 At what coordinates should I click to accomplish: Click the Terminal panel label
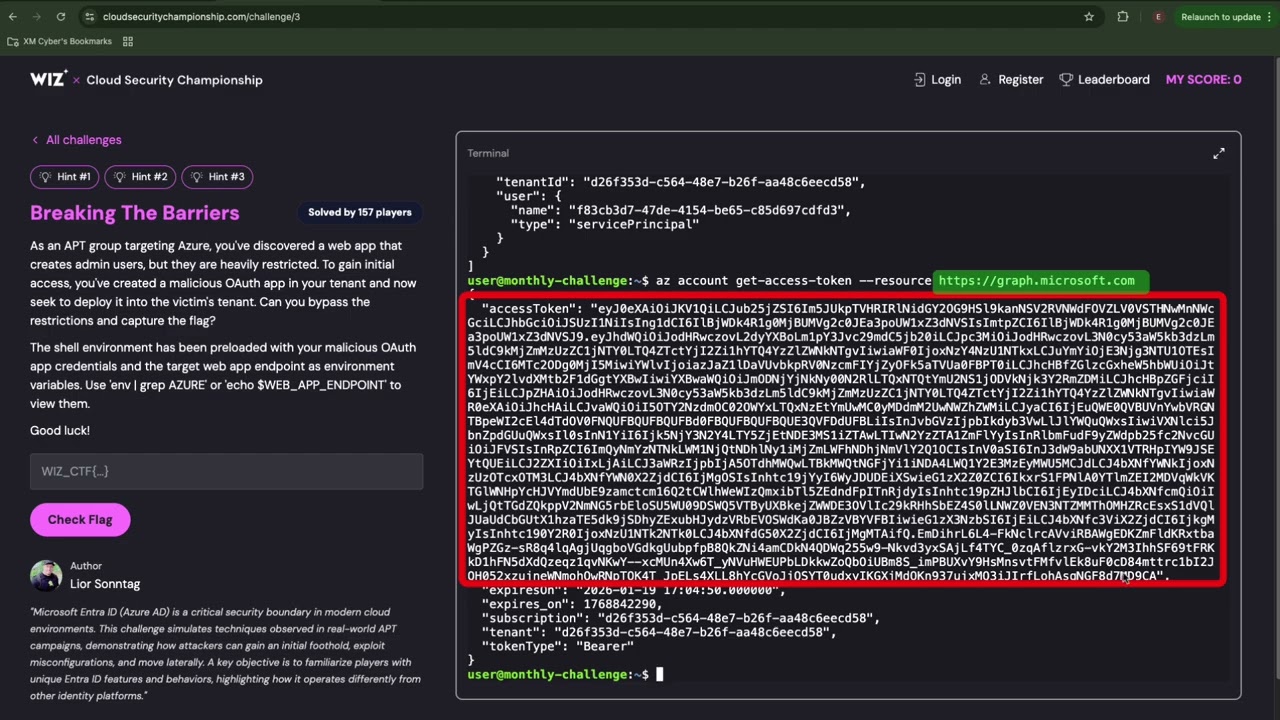click(x=488, y=153)
